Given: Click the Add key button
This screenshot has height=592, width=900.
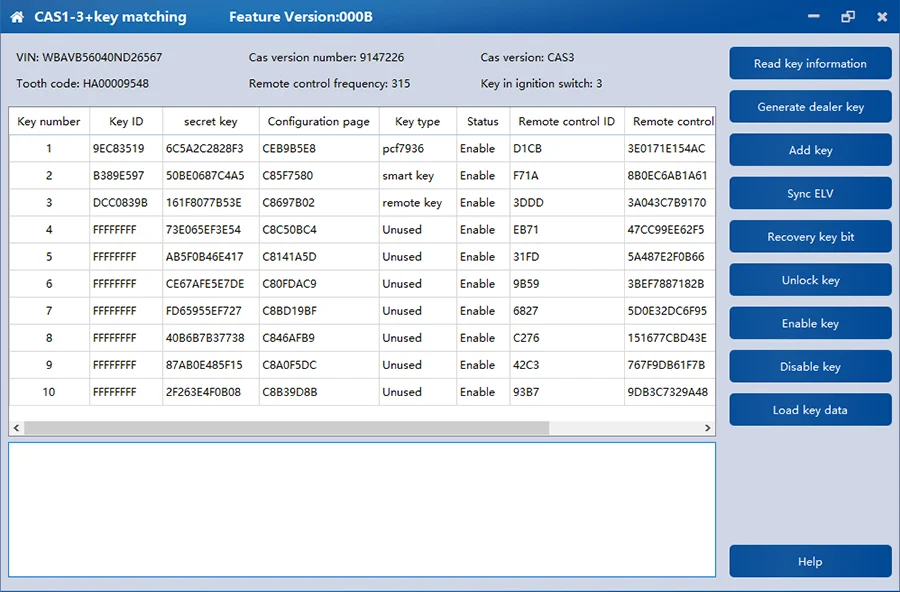Looking at the screenshot, I should 810,150.
